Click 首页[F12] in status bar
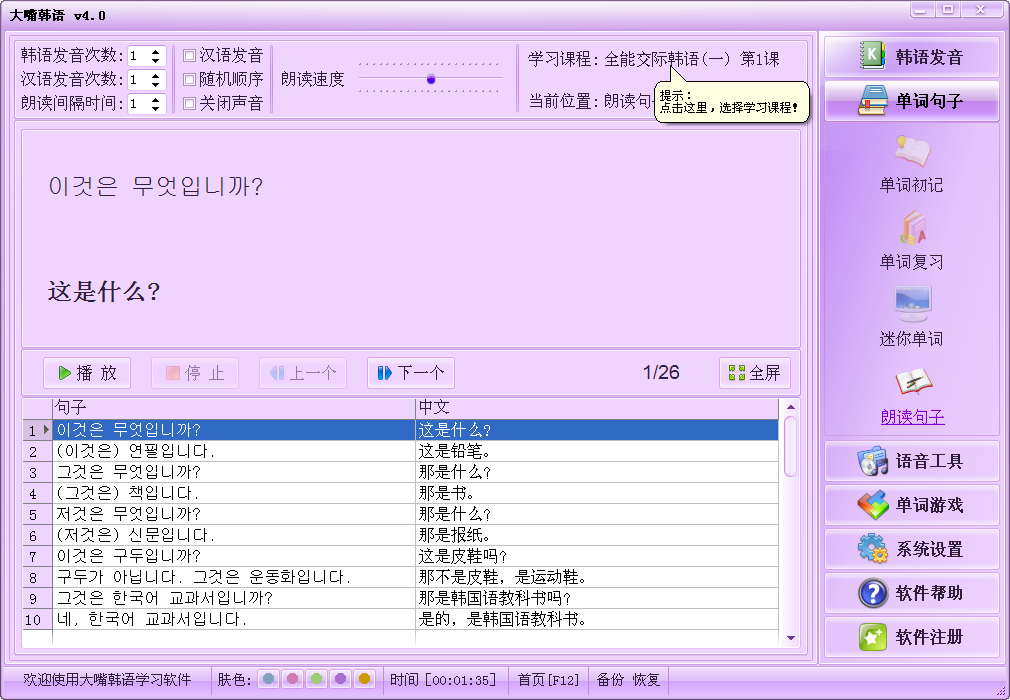 pyautogui.click(x=548, y=679)
